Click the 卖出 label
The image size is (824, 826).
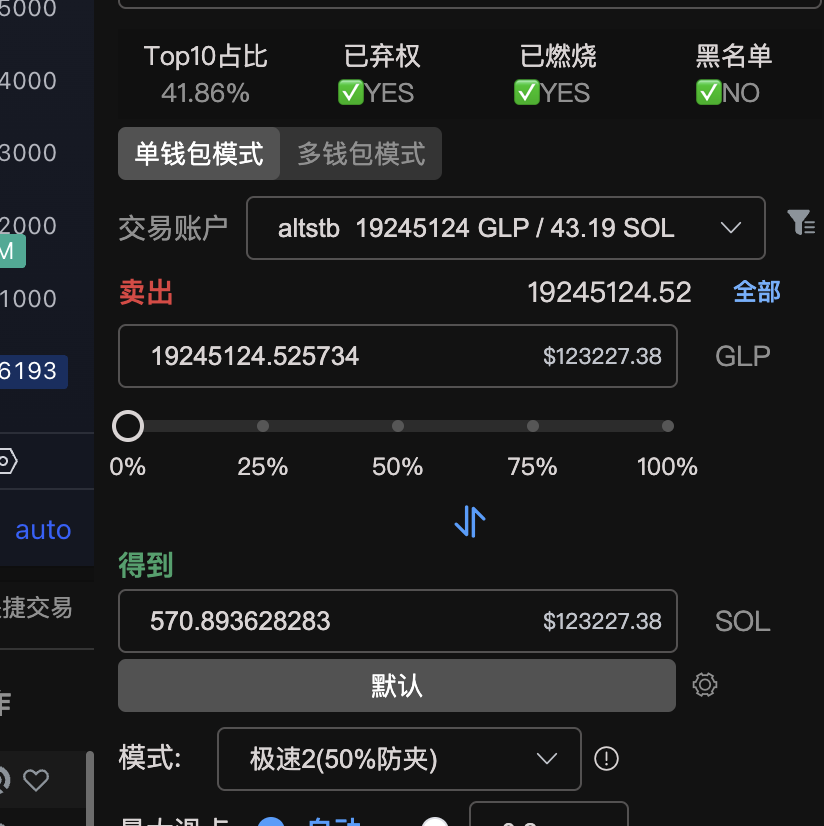(146, 292)
